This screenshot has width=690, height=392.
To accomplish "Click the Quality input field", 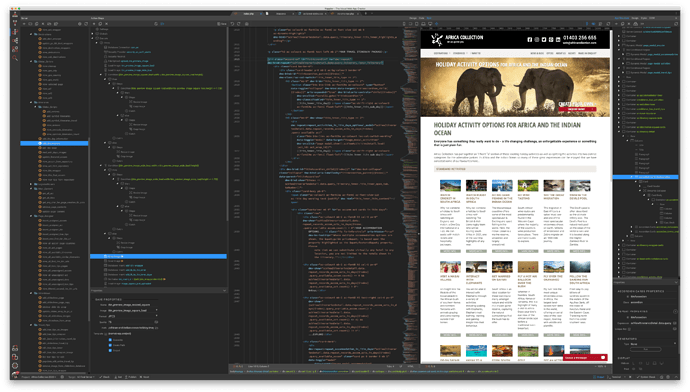I will [131, 322].
